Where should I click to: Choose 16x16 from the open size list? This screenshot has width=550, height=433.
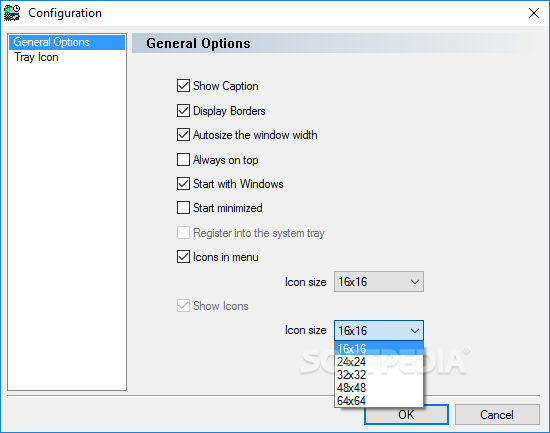379,348
